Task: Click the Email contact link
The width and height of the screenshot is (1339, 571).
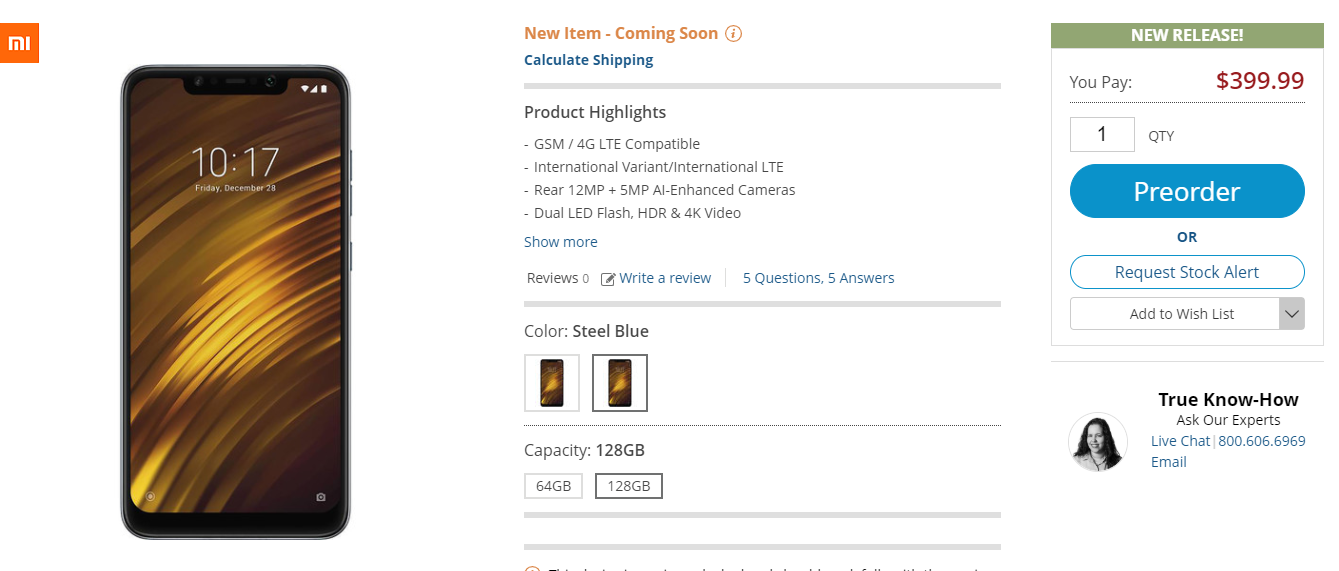Action: pos(1169,462)
